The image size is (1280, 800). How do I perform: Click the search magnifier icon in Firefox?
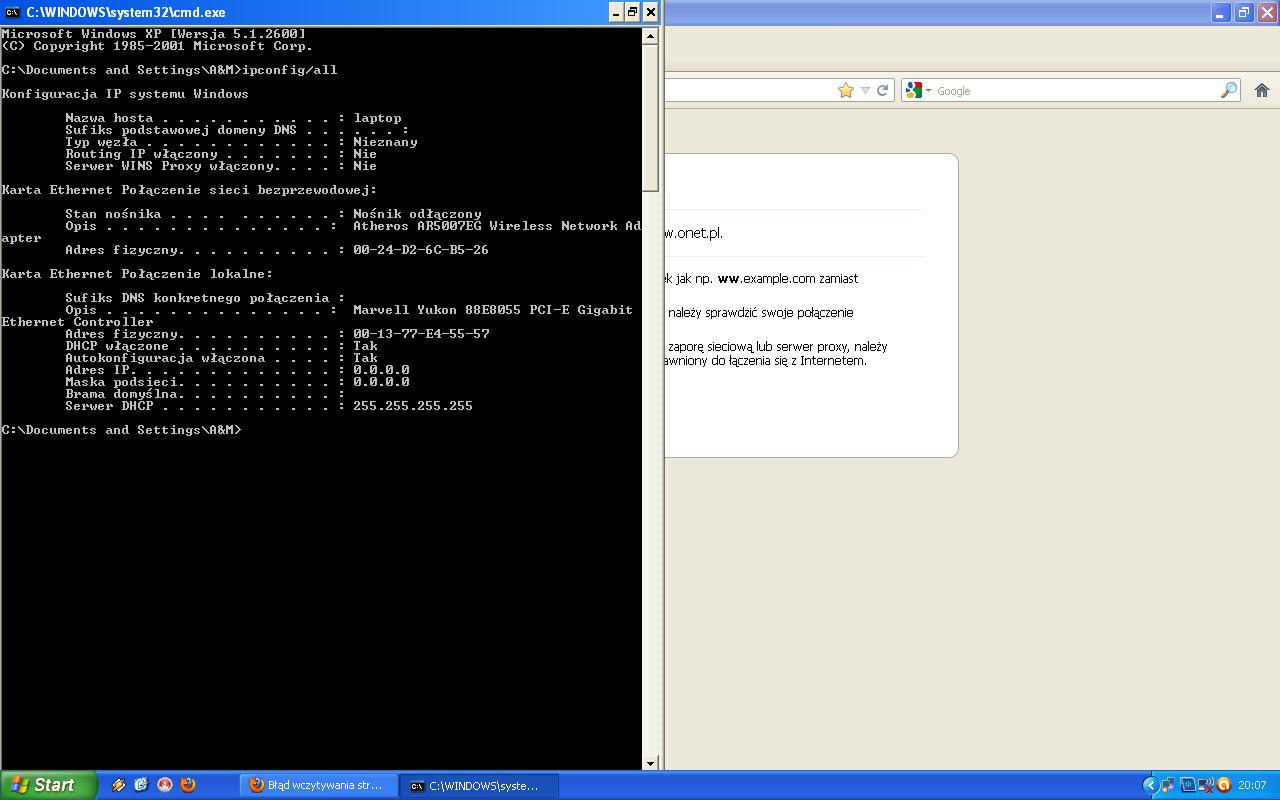1229,90
